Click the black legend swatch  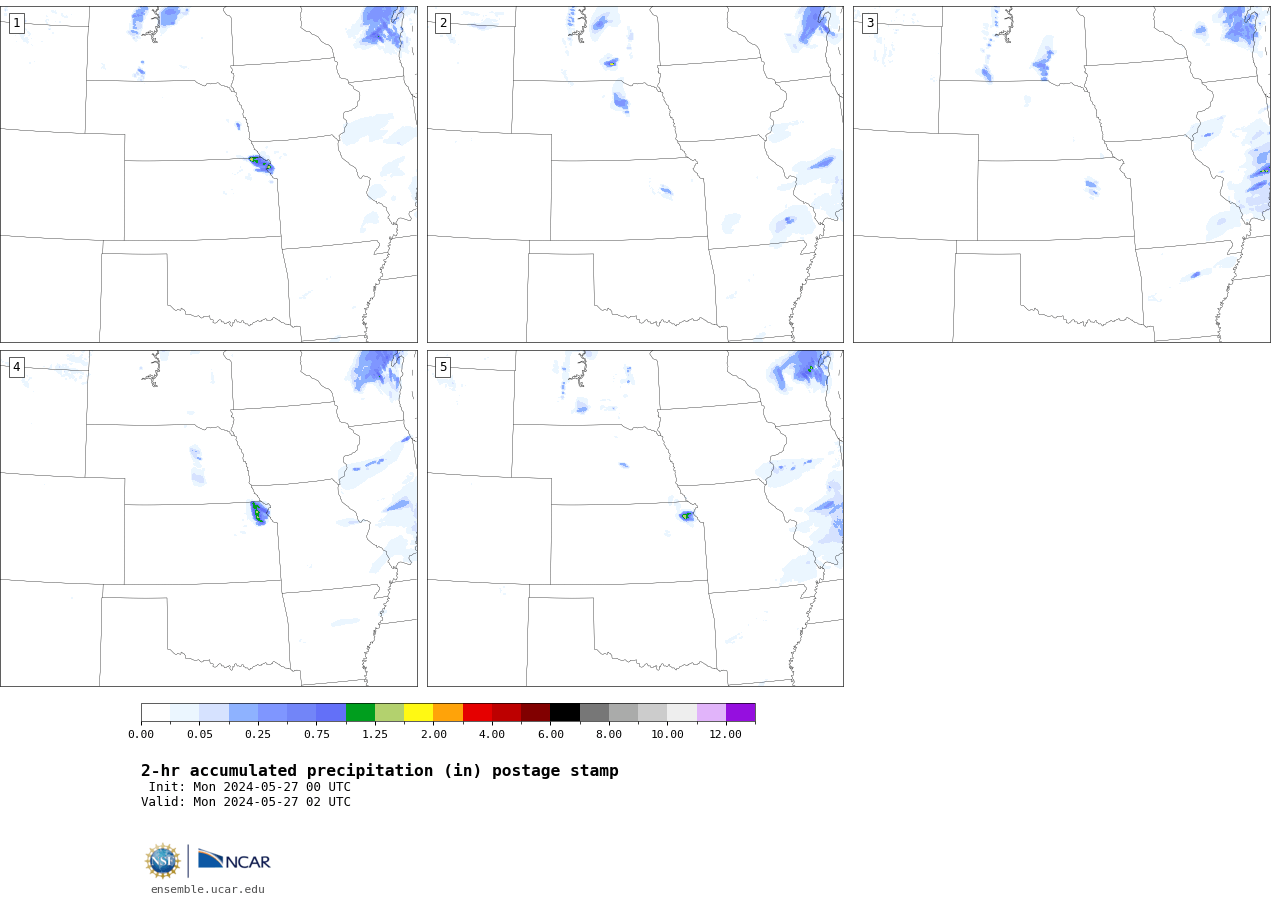[565, 713]
